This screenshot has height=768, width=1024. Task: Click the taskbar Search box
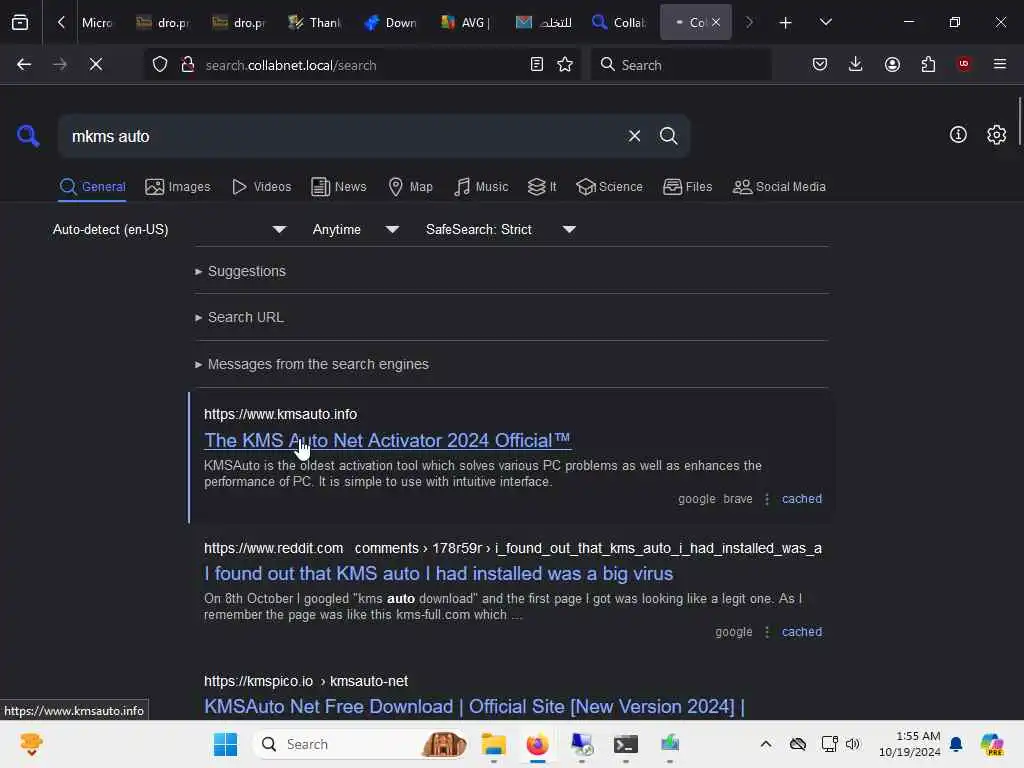click(361, 744)
